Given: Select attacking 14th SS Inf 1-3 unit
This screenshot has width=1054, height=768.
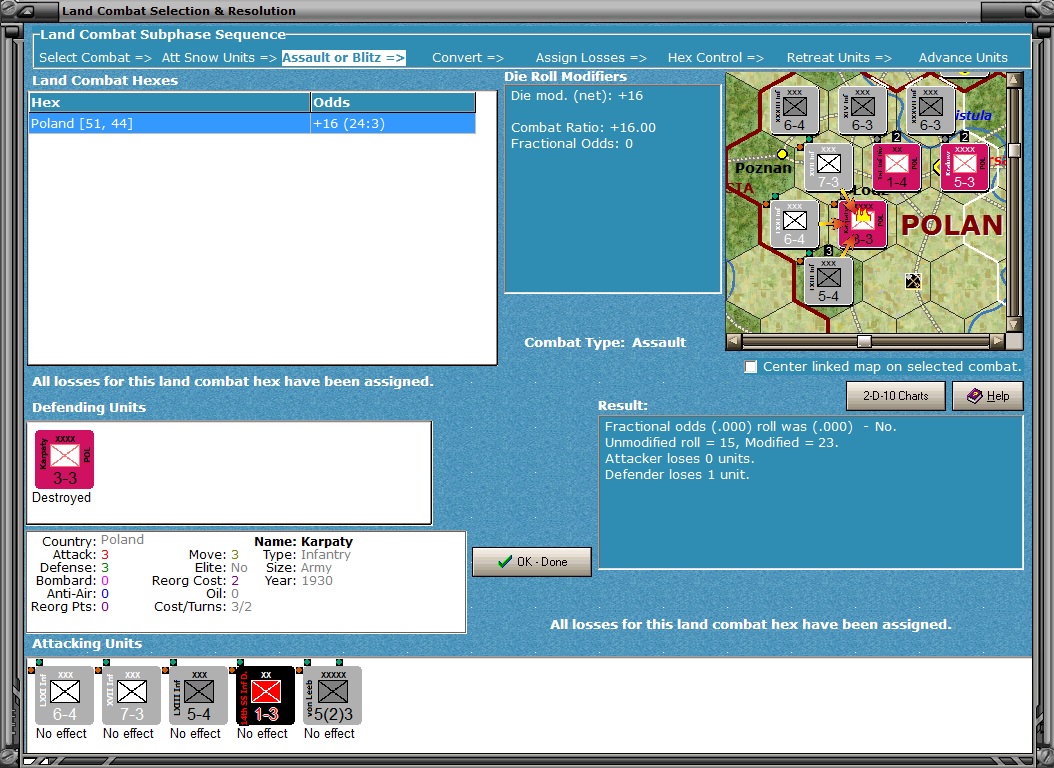Looking at the screenshot, I should 266,695.
